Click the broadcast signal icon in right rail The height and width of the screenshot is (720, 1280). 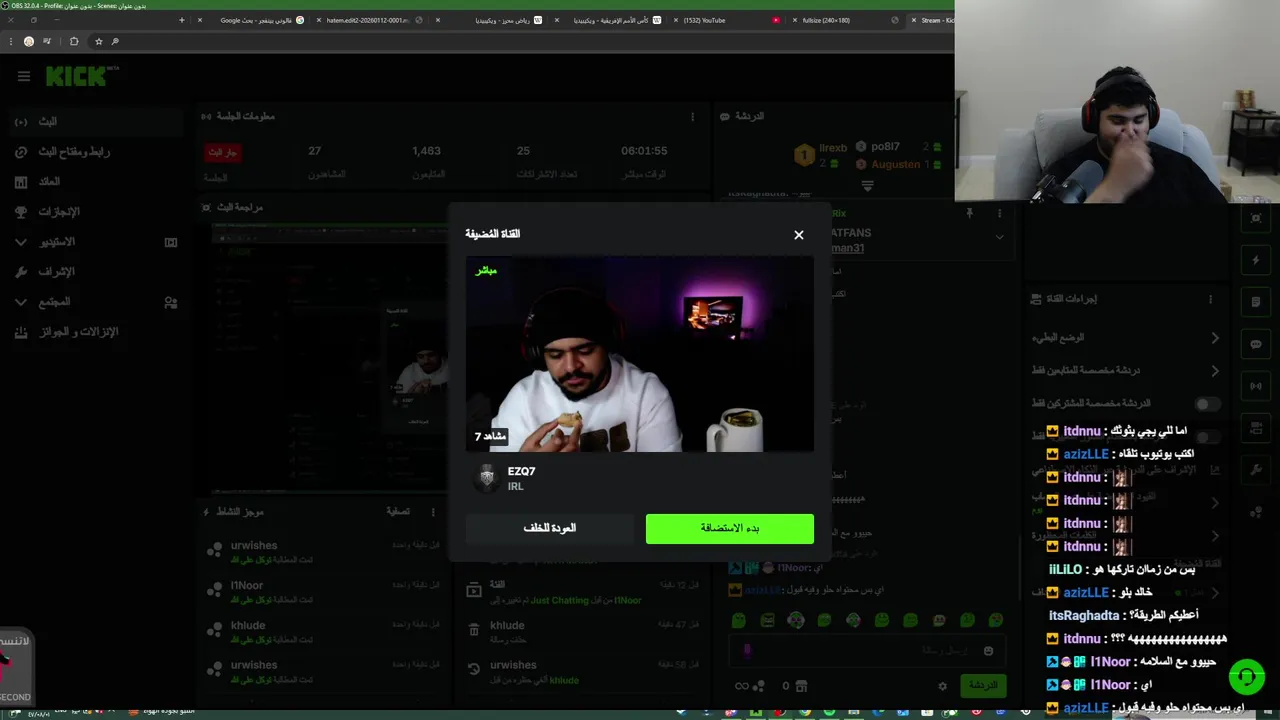pos(1256,386)
